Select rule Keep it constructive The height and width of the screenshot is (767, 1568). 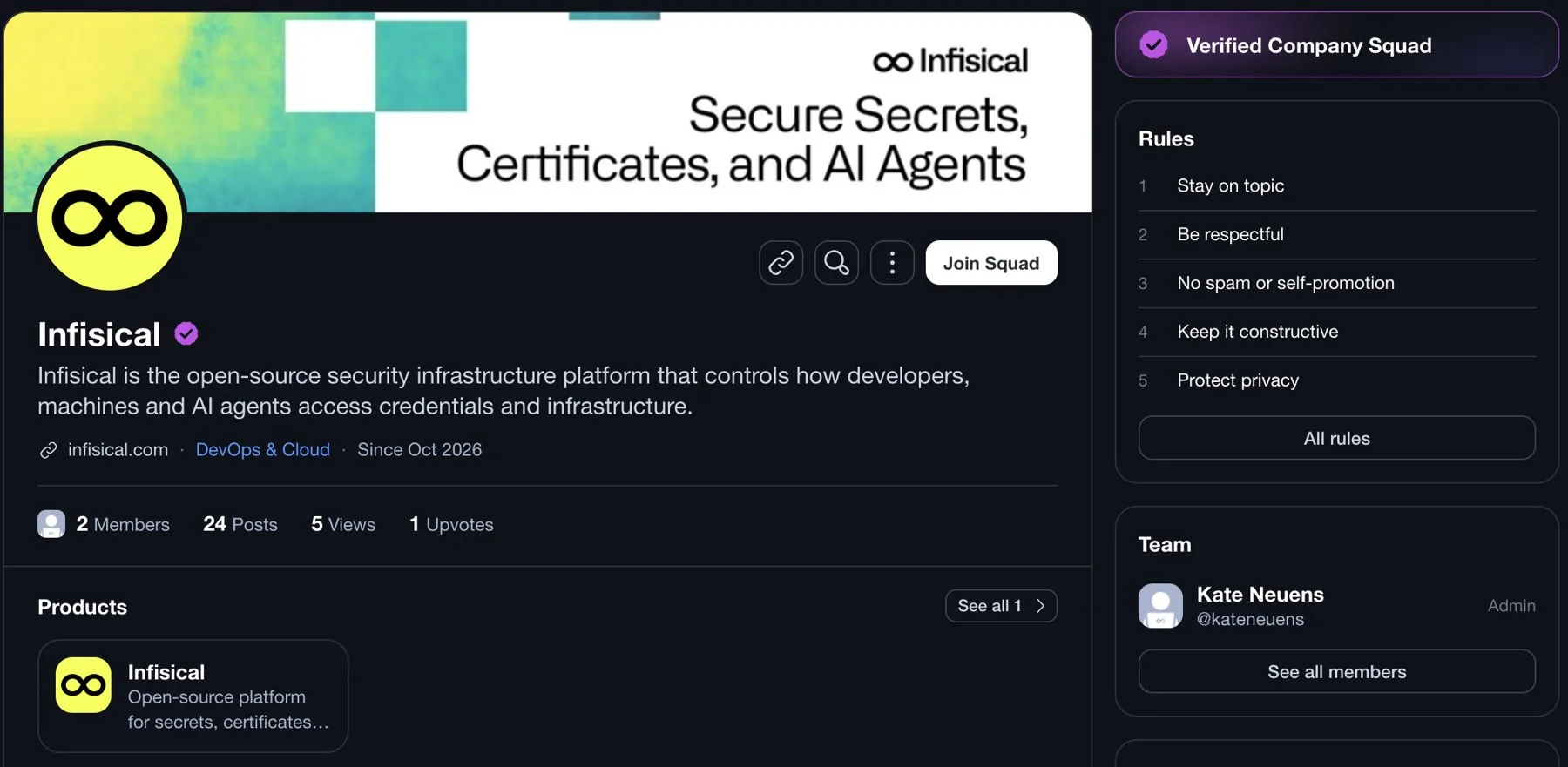click(x=1336, y=332)
